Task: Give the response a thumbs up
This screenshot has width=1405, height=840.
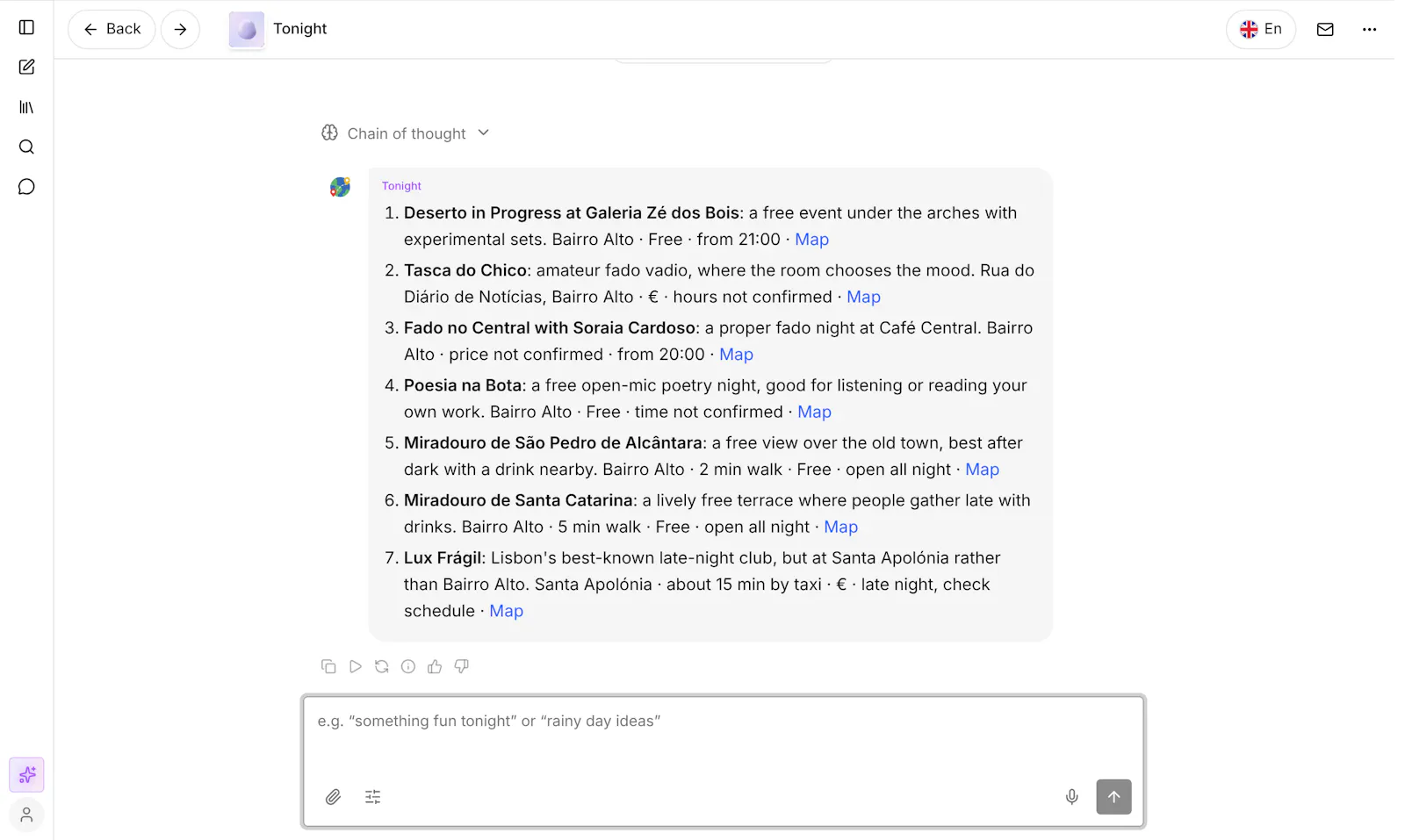Action: click(x=435, y=667)
